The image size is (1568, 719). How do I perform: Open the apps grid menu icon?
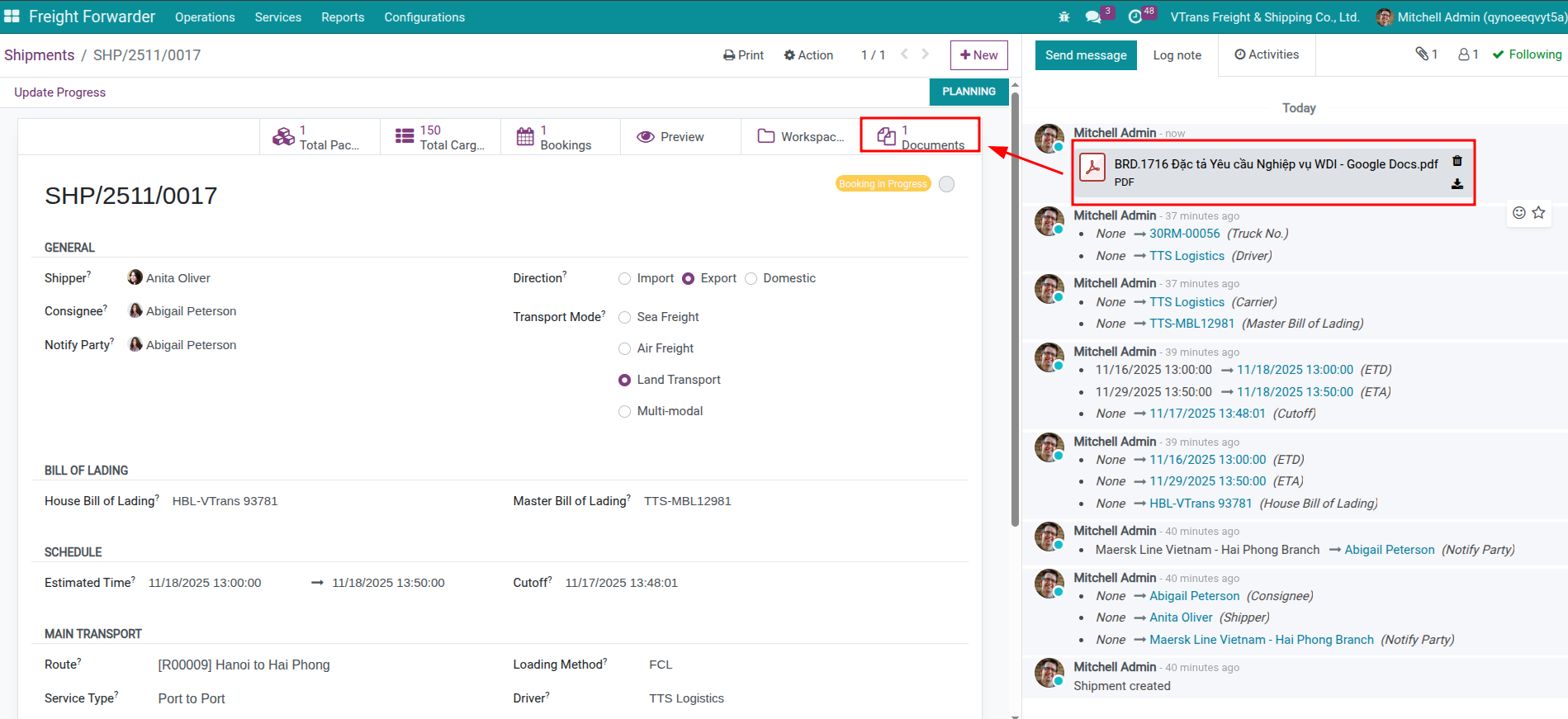12,17
